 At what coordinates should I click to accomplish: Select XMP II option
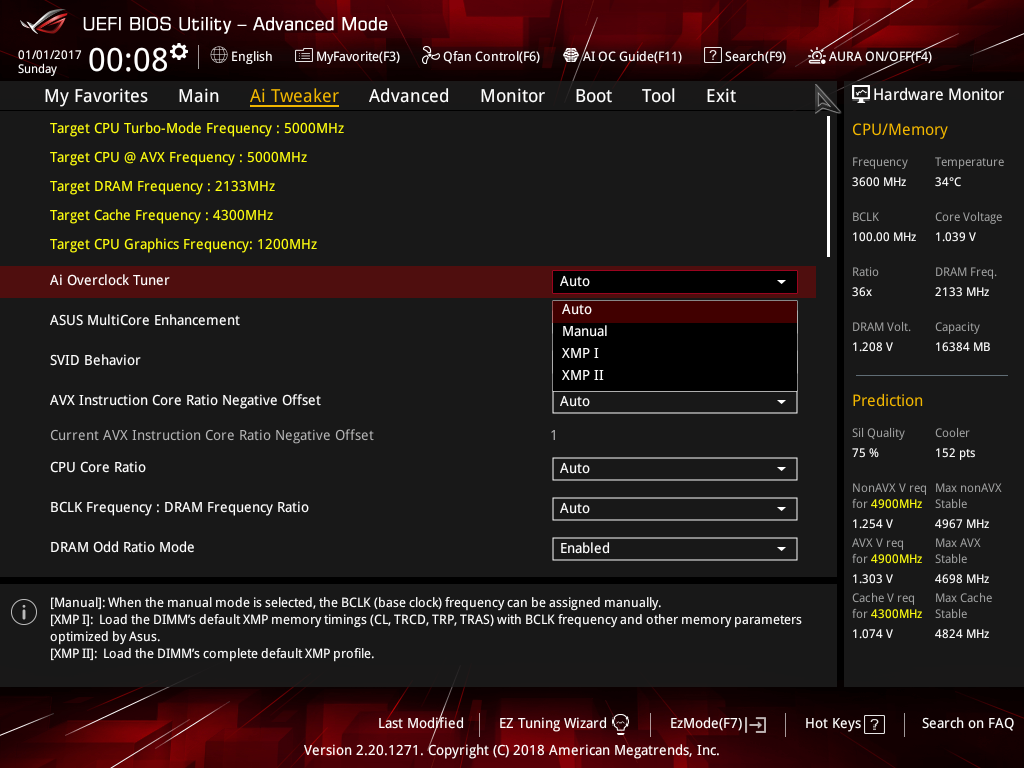(675, 376)
